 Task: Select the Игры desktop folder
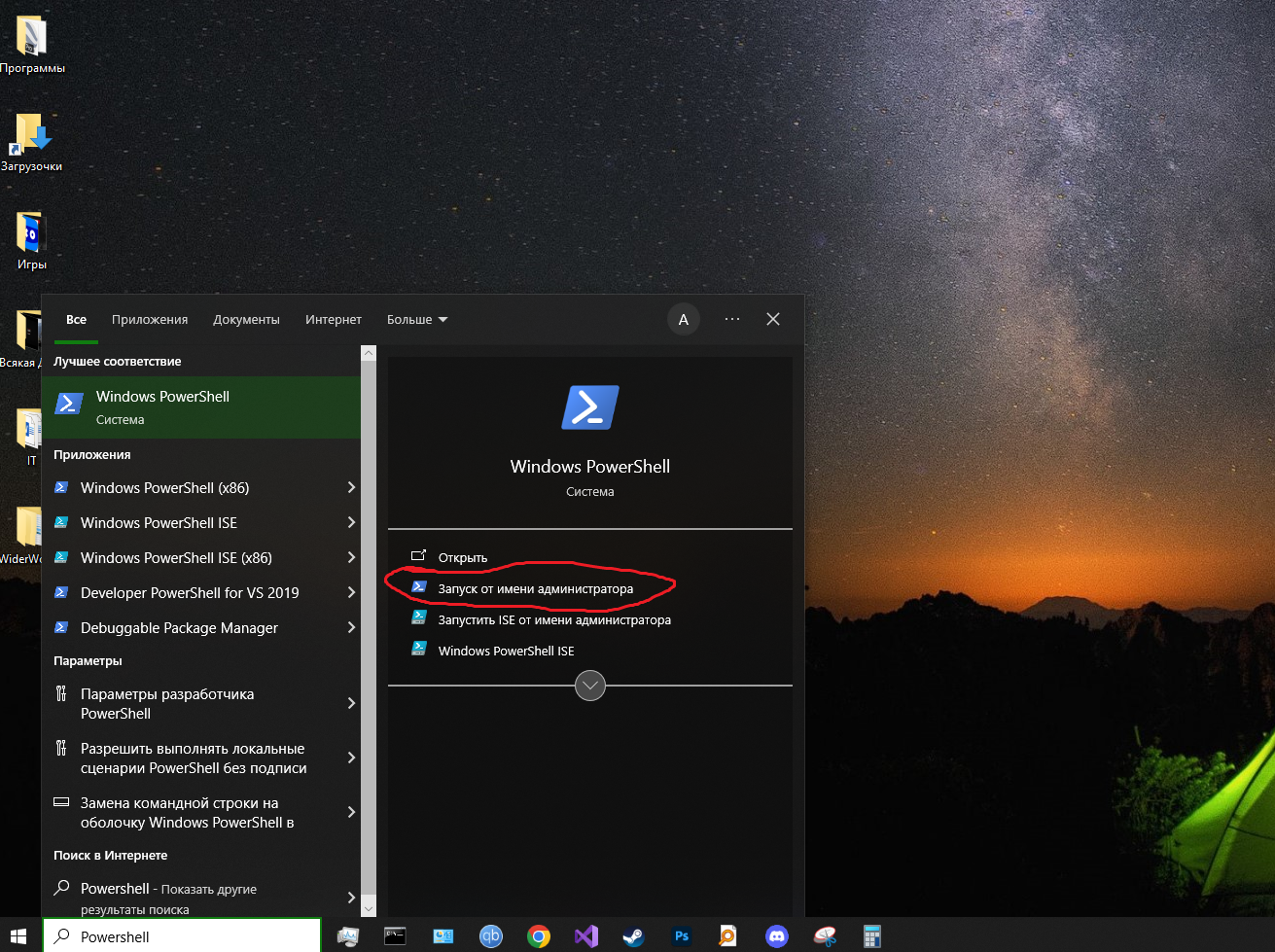pyautogui.click(x=32, y=241)
